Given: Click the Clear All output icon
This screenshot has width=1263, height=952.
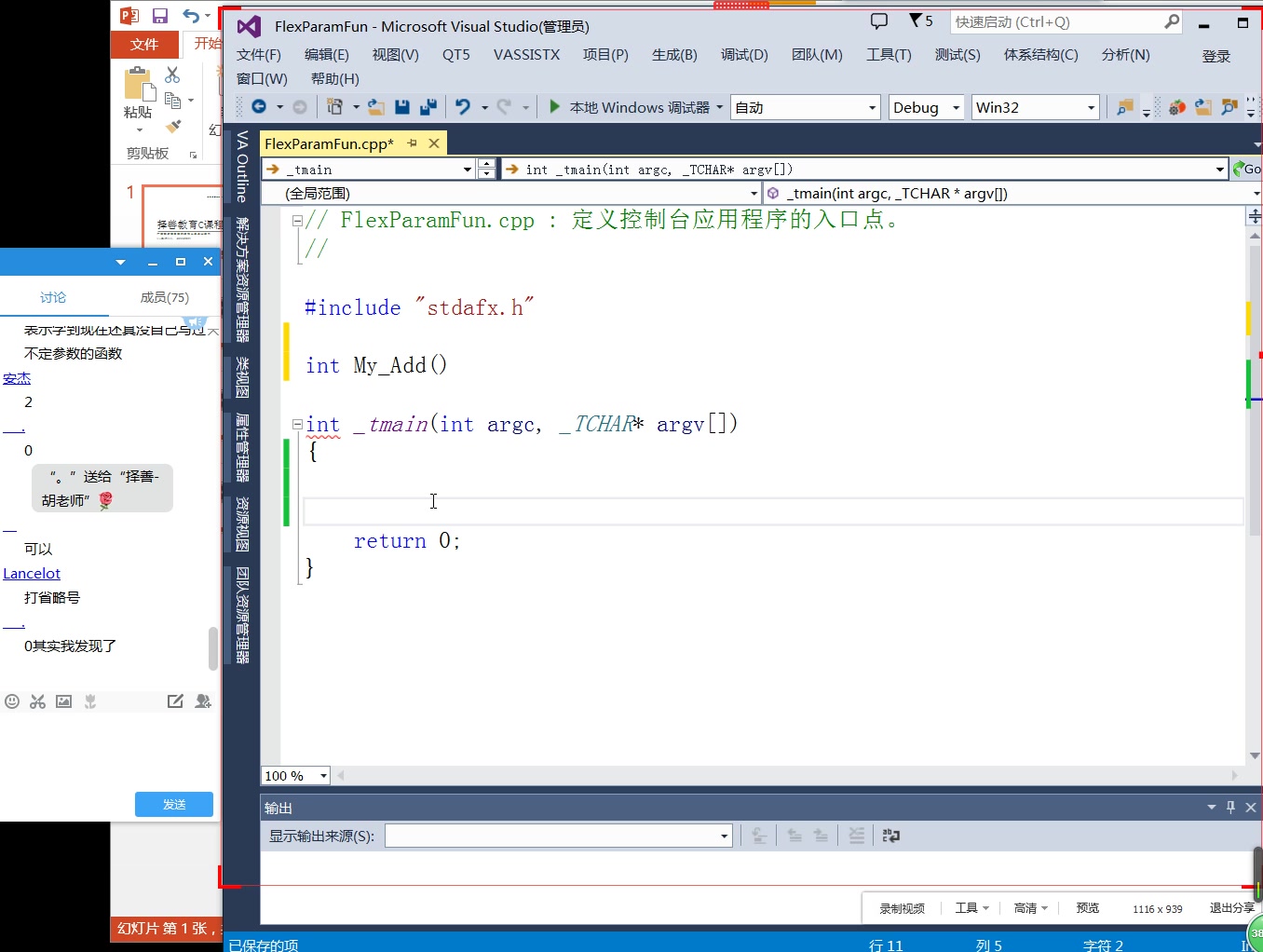Looking at the screenshot, I should pyautogui.click(x=856, y=836).
